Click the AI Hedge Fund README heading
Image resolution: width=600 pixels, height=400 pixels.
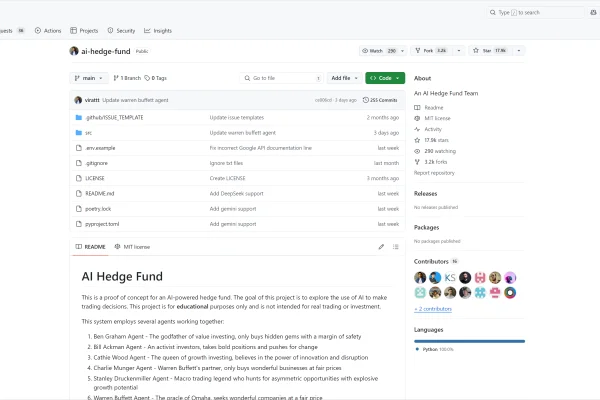click(x=122, y=276)
